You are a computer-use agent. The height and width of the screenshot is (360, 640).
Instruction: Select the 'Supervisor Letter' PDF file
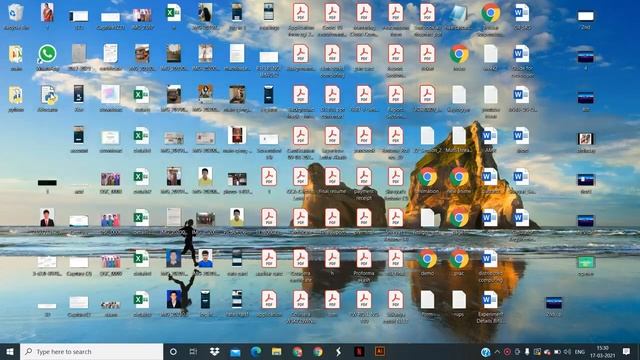(x=332, y=136)
